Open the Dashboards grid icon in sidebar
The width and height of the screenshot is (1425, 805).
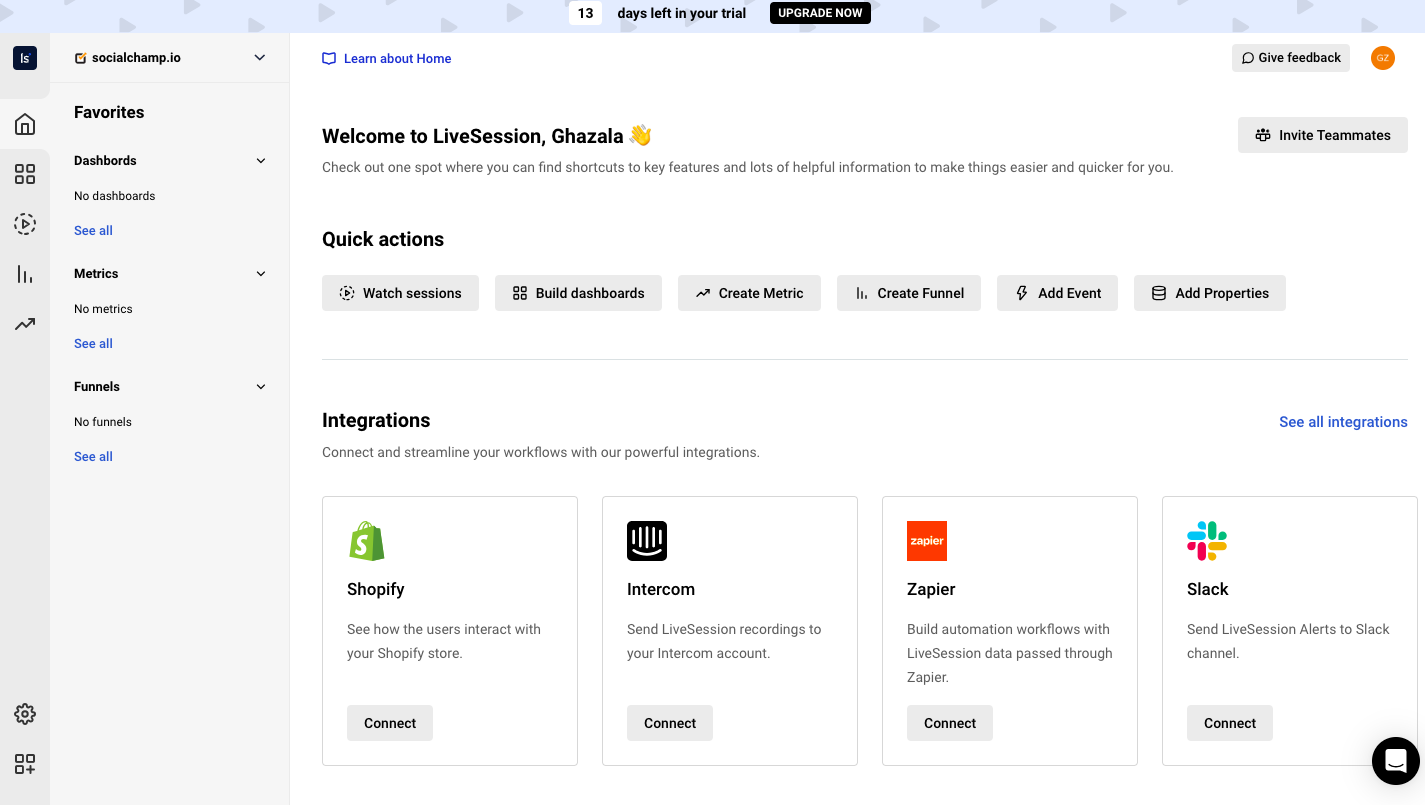pyautogui.click(x=25, y=174)
